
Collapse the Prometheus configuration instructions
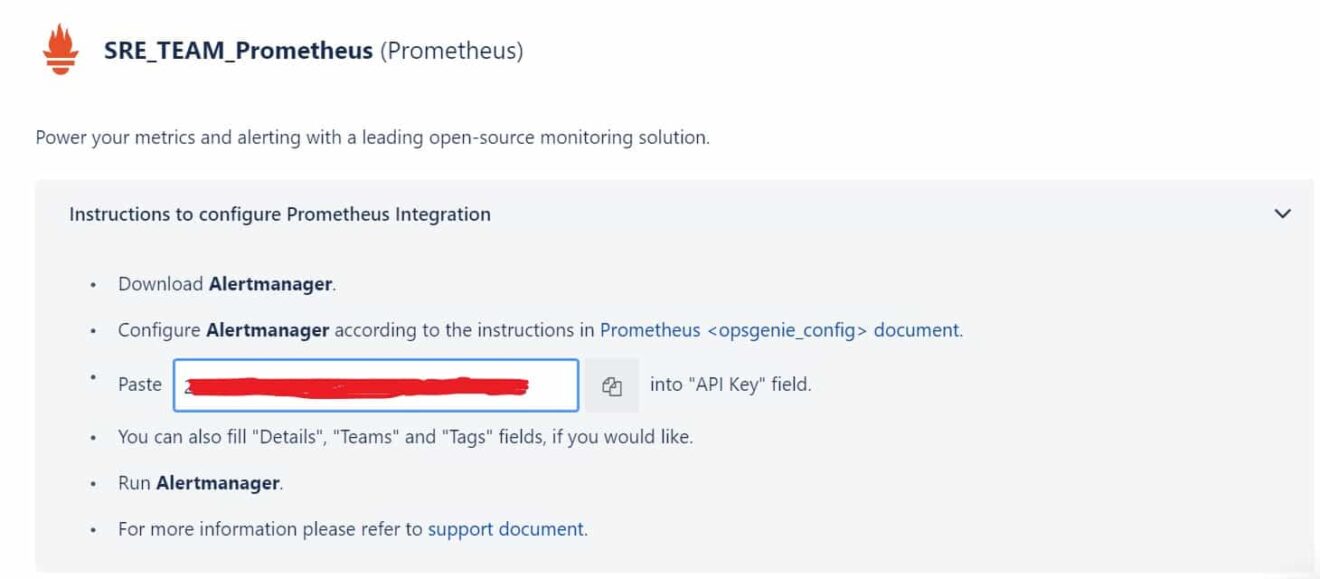[1281, 214]
